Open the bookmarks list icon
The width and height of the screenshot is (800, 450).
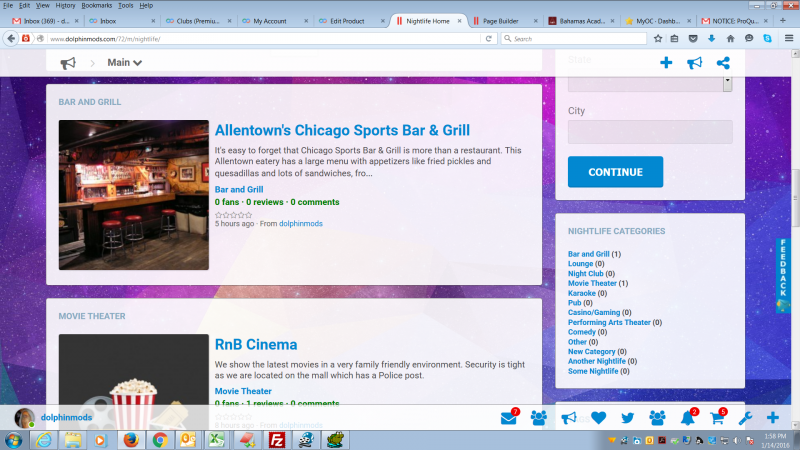tap(674, 38)
